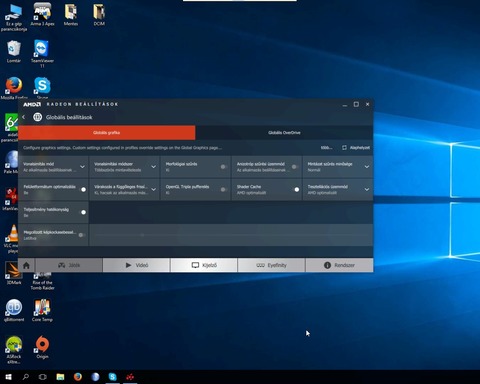Image resolution: width=480 pixels, height=384 pixels.
Task: Open Pale Moon from the taskbar
Action: click(95, 377)
